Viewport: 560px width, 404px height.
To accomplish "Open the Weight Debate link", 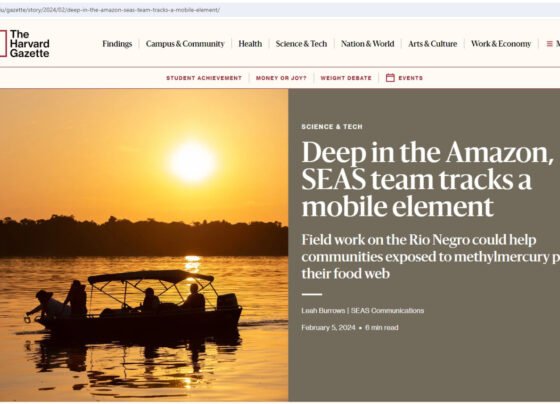I will pos(346,78).
